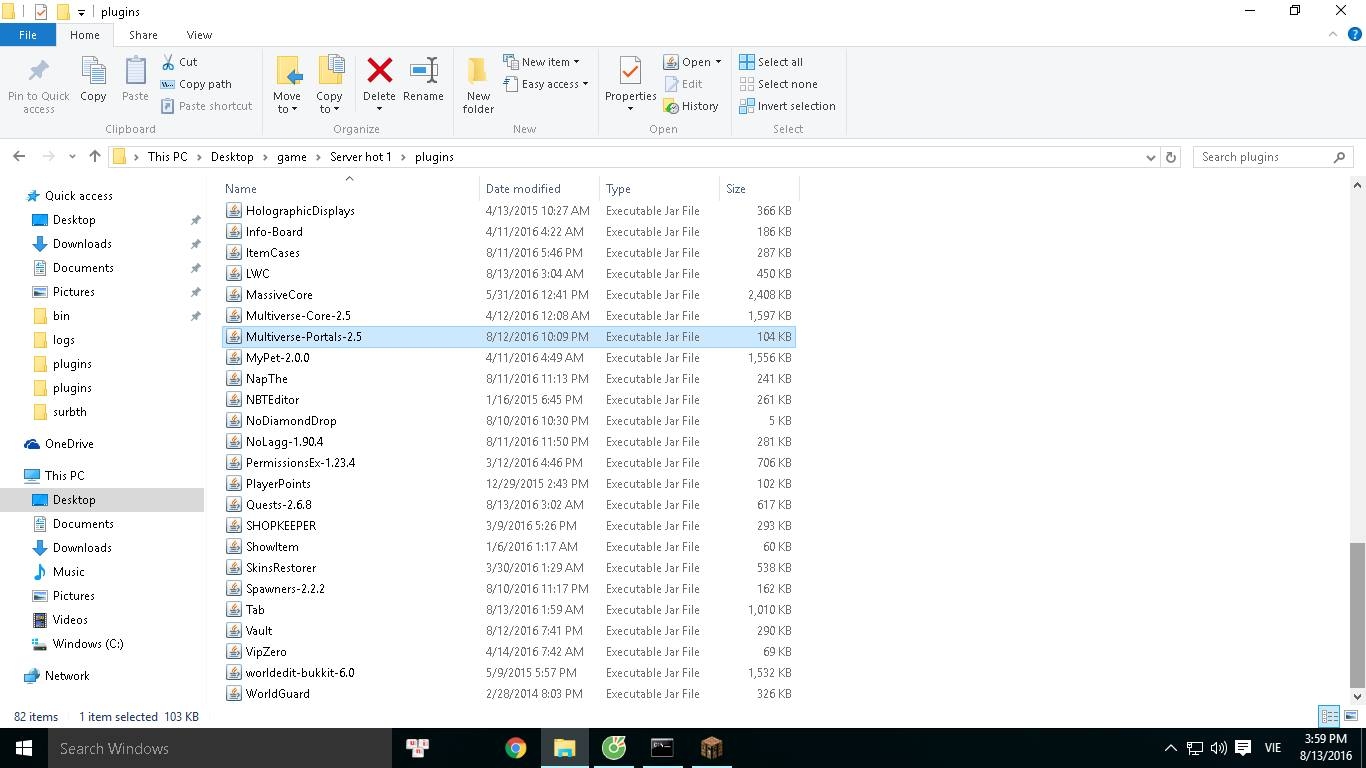
Task: Click the History button in ribbon
Action: pos(691,106)
